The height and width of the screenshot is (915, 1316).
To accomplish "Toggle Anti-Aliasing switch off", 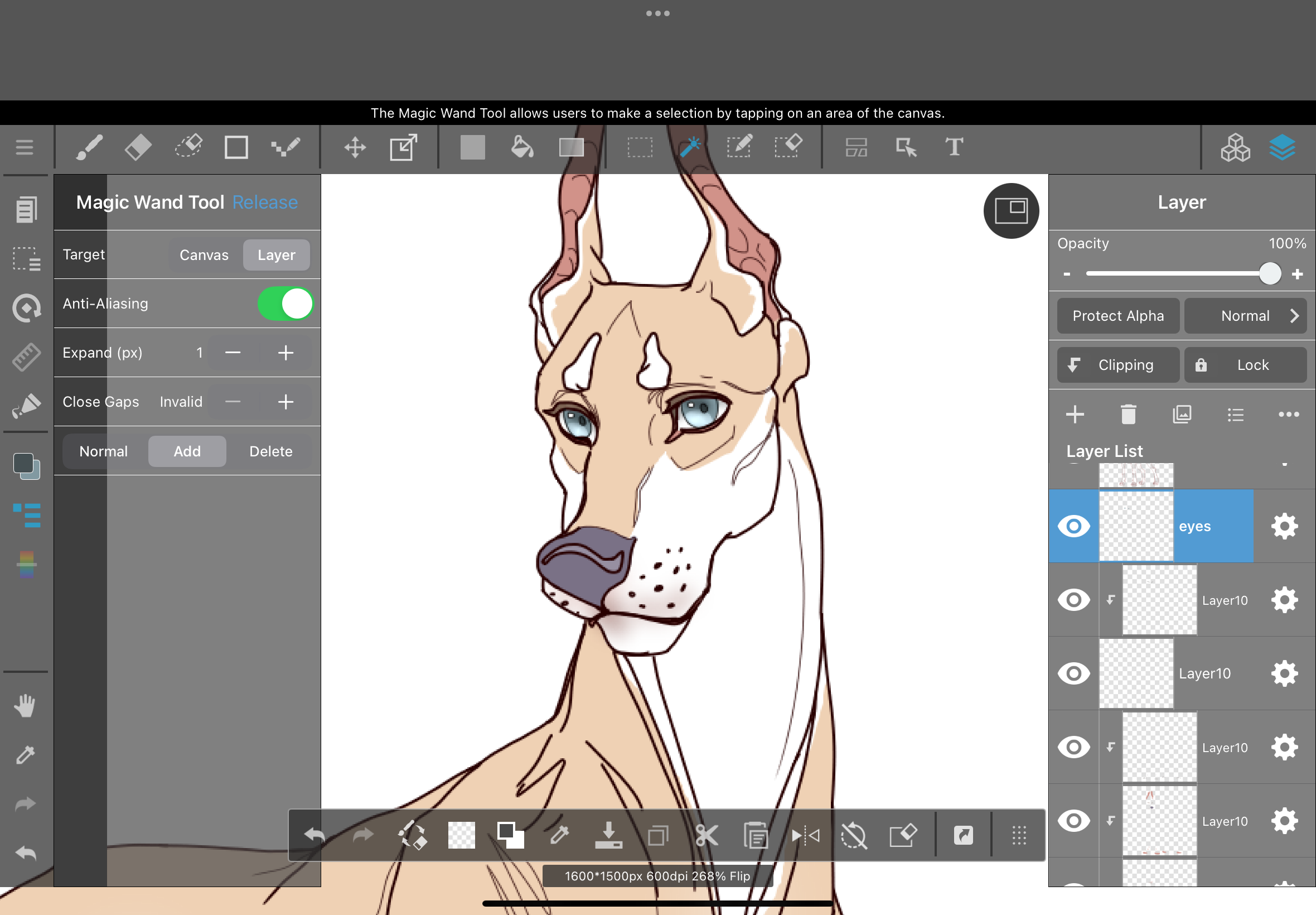I will click(286, 304).
